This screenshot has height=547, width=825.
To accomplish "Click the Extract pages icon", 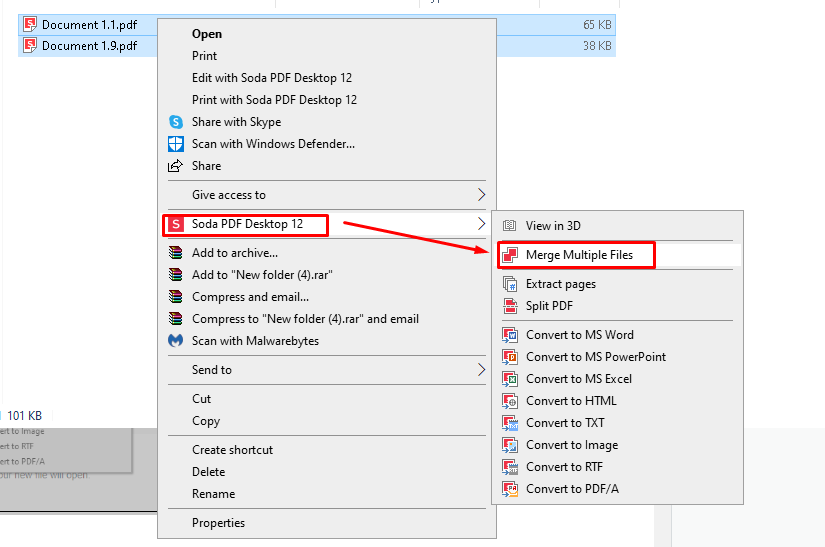I will point(510,284).
